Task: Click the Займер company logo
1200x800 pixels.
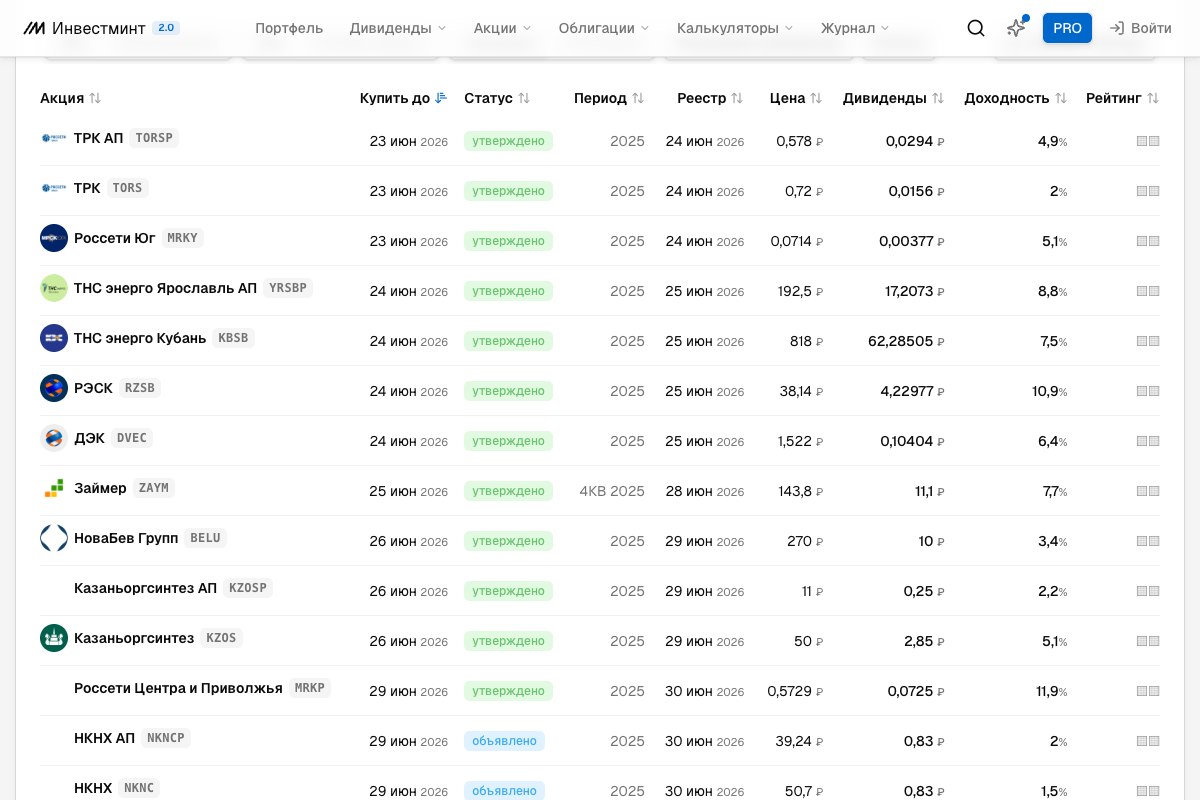Action: (x=54, y=488)
